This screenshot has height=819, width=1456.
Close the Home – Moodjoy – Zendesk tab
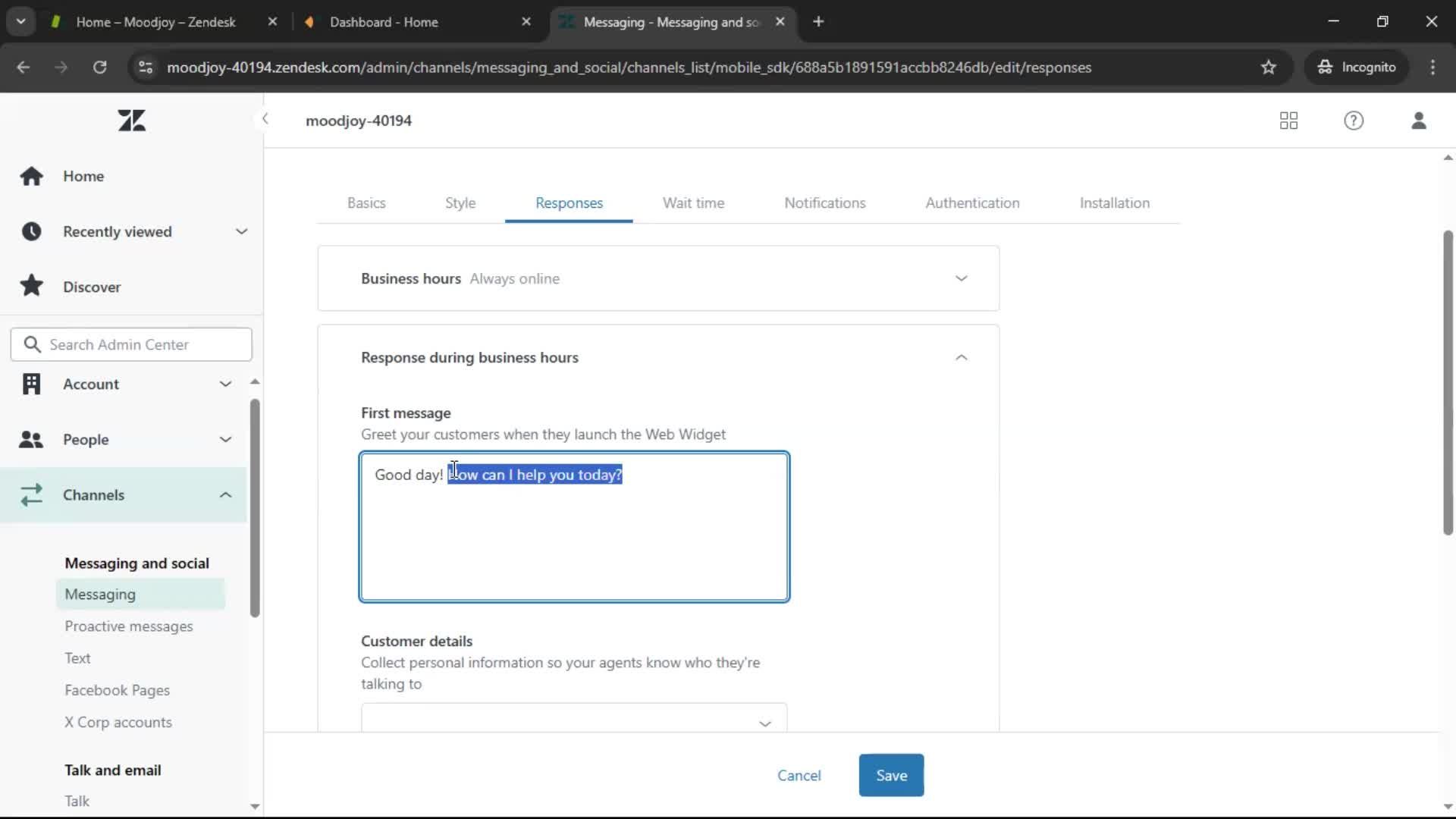(x=272, y=22)
